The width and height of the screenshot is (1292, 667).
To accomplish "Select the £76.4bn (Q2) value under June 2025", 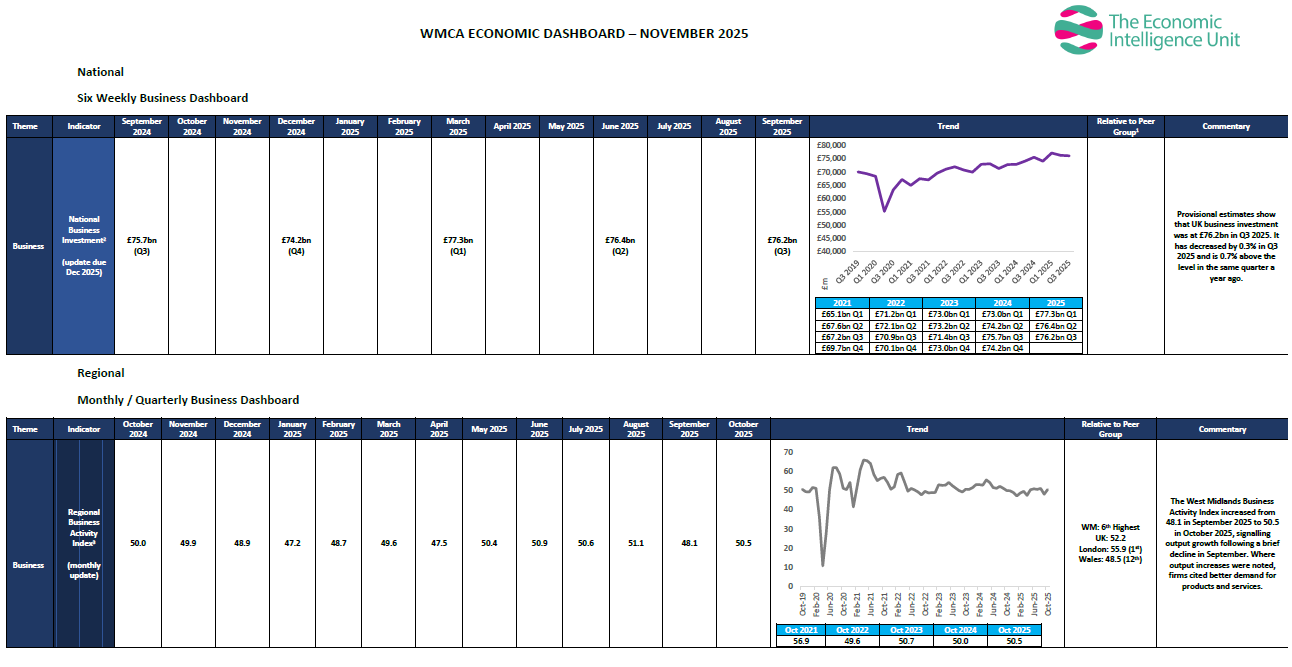I will pyautogui.click(x=620, y=245).
